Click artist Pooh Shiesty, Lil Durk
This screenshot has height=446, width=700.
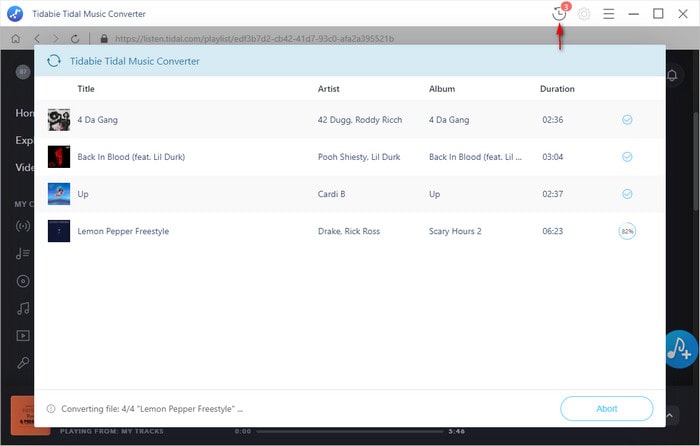coord(359,157)
